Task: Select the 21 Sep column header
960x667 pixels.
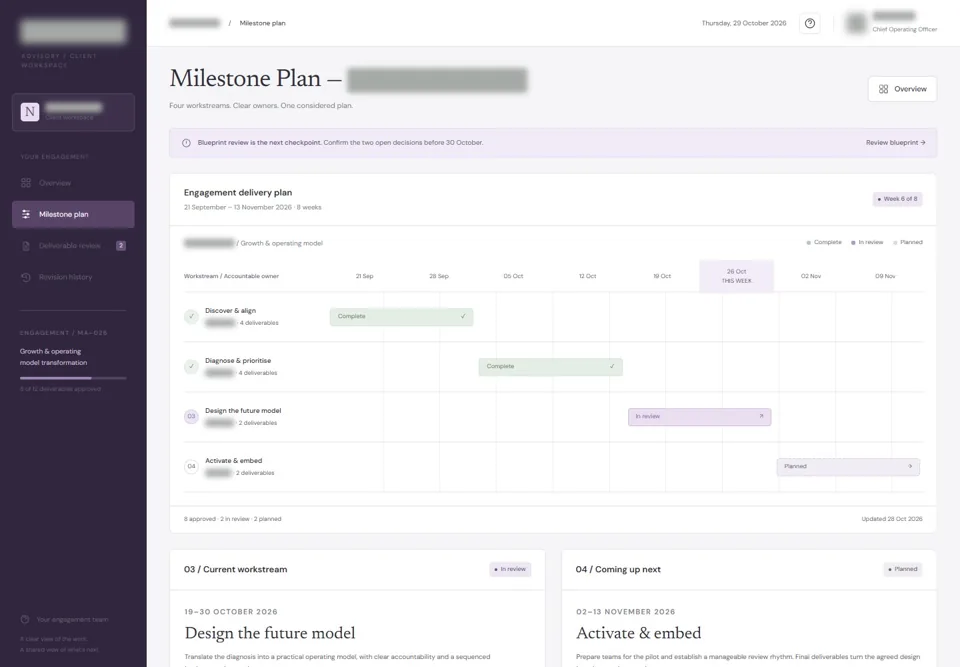Action: pyautogui.click(x=364, y=276)
